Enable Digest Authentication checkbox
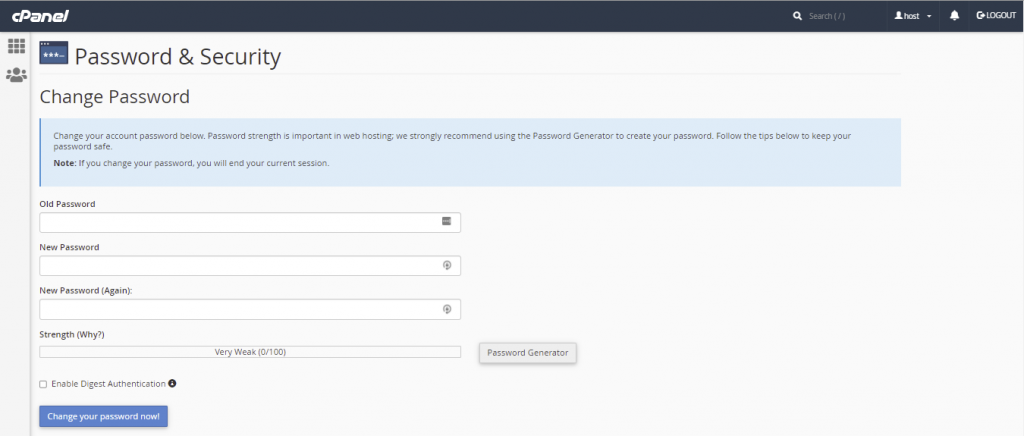 tap(43, 384)
